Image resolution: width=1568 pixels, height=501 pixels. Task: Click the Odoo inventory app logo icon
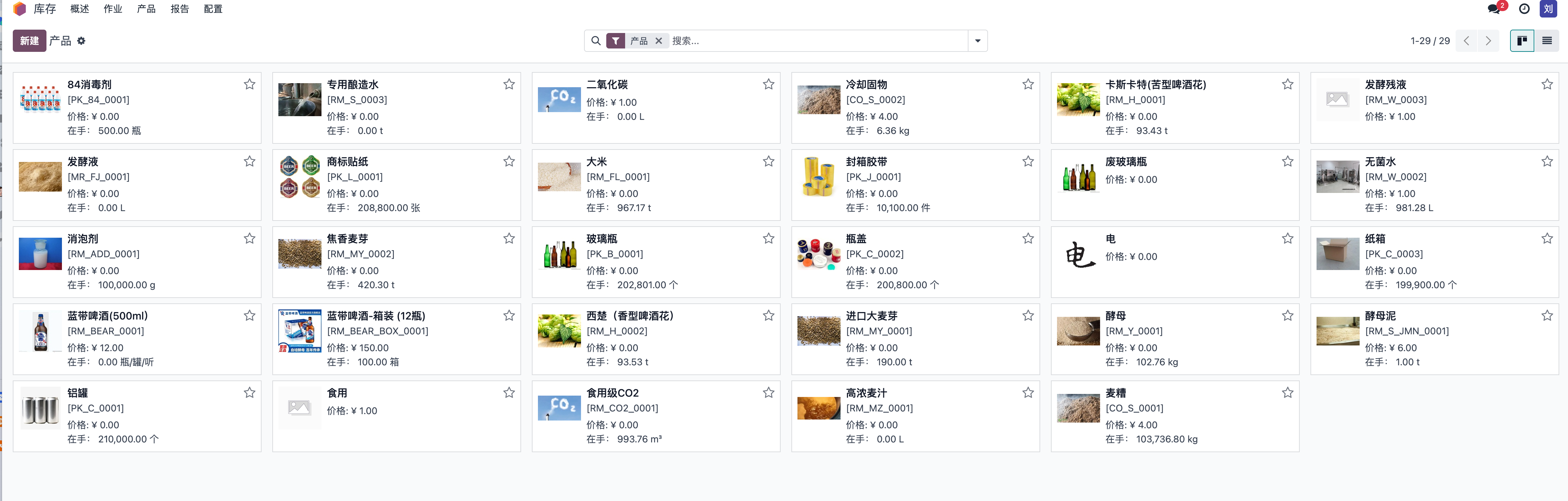20,8
